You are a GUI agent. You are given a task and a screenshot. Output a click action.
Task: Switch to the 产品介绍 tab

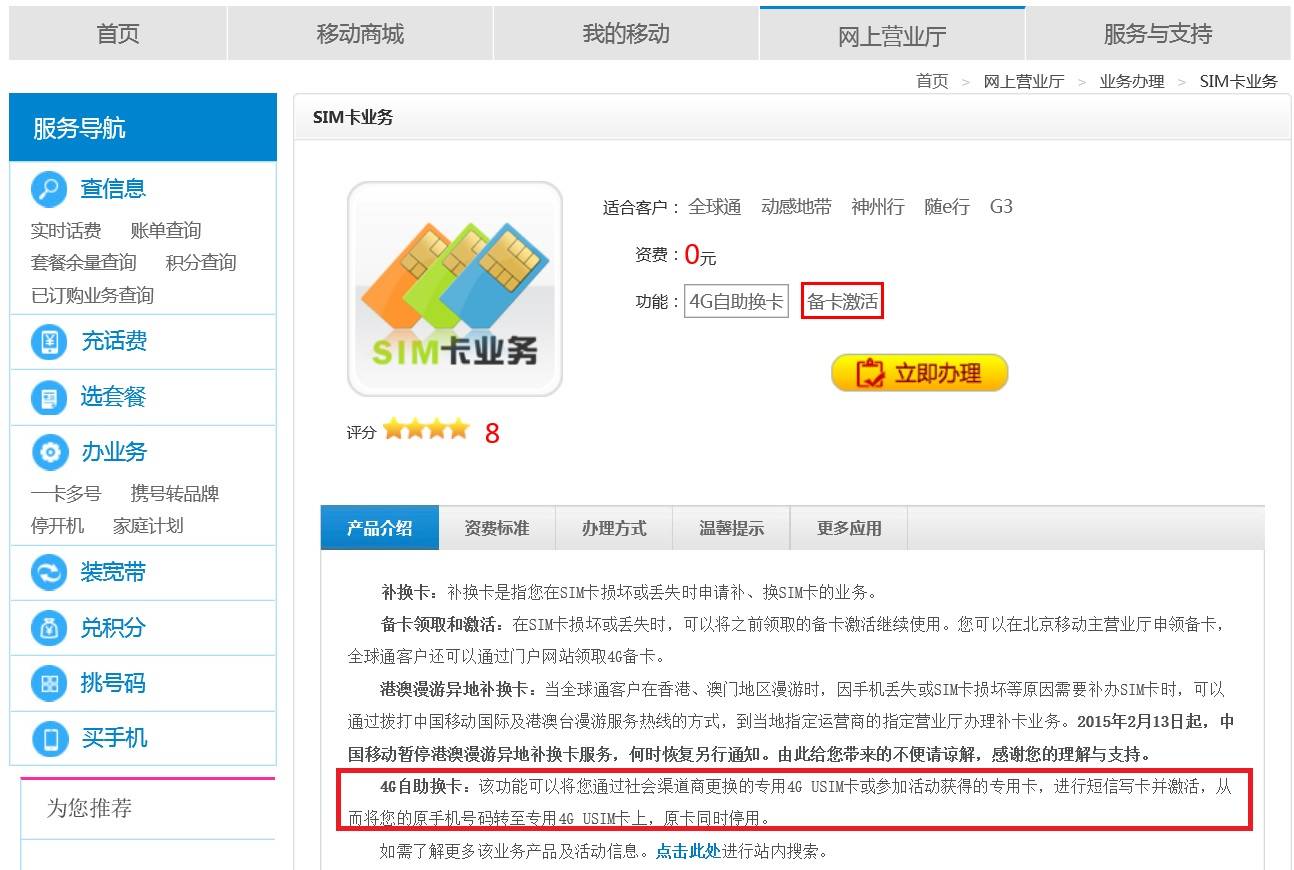click(x=380, y=528)
